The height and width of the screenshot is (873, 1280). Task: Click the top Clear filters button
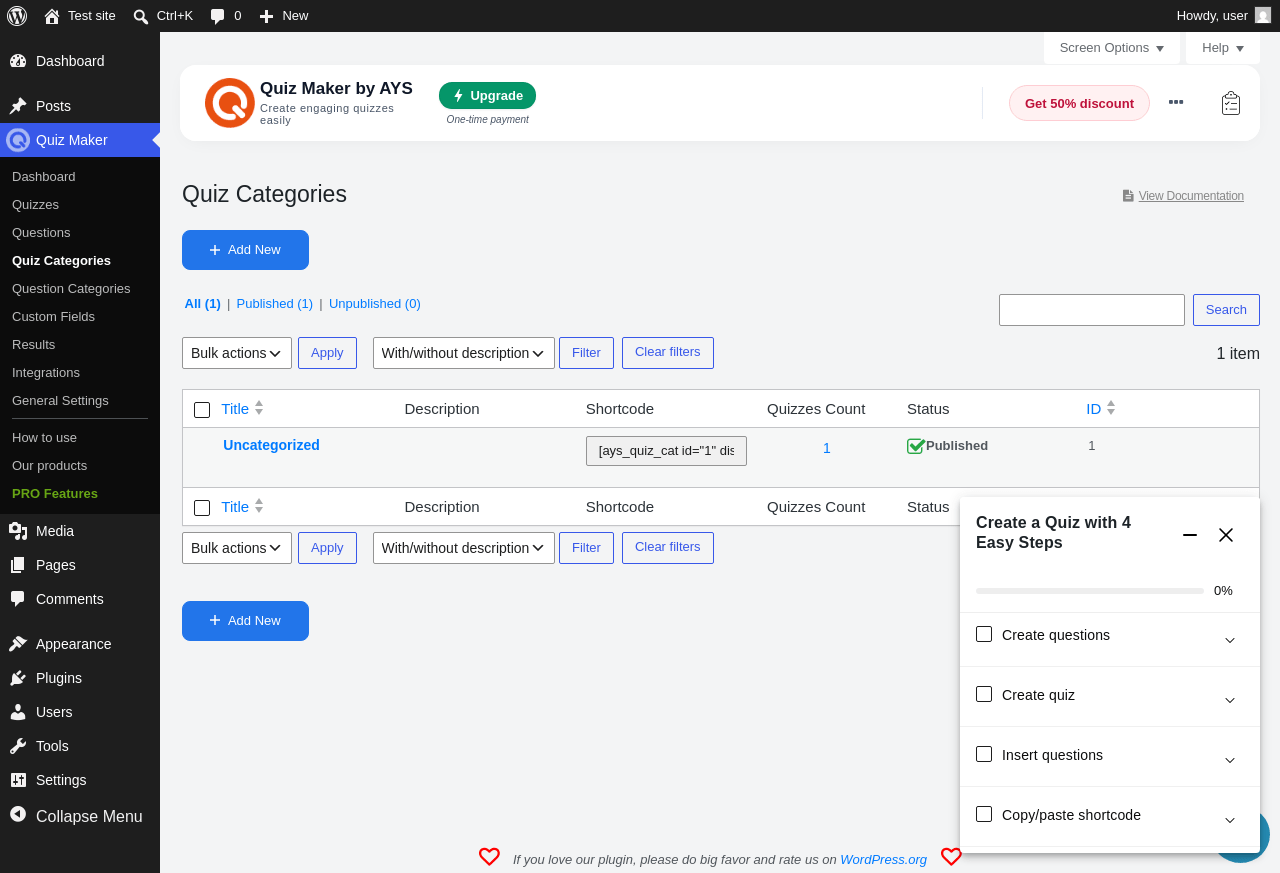[x=668, y=353]
